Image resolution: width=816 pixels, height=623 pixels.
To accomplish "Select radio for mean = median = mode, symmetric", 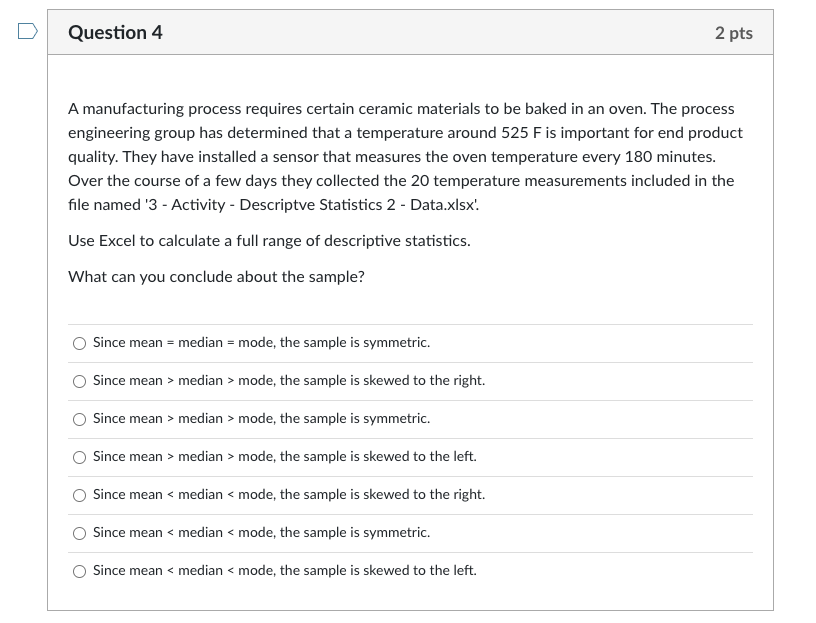I will coord(79,343).
